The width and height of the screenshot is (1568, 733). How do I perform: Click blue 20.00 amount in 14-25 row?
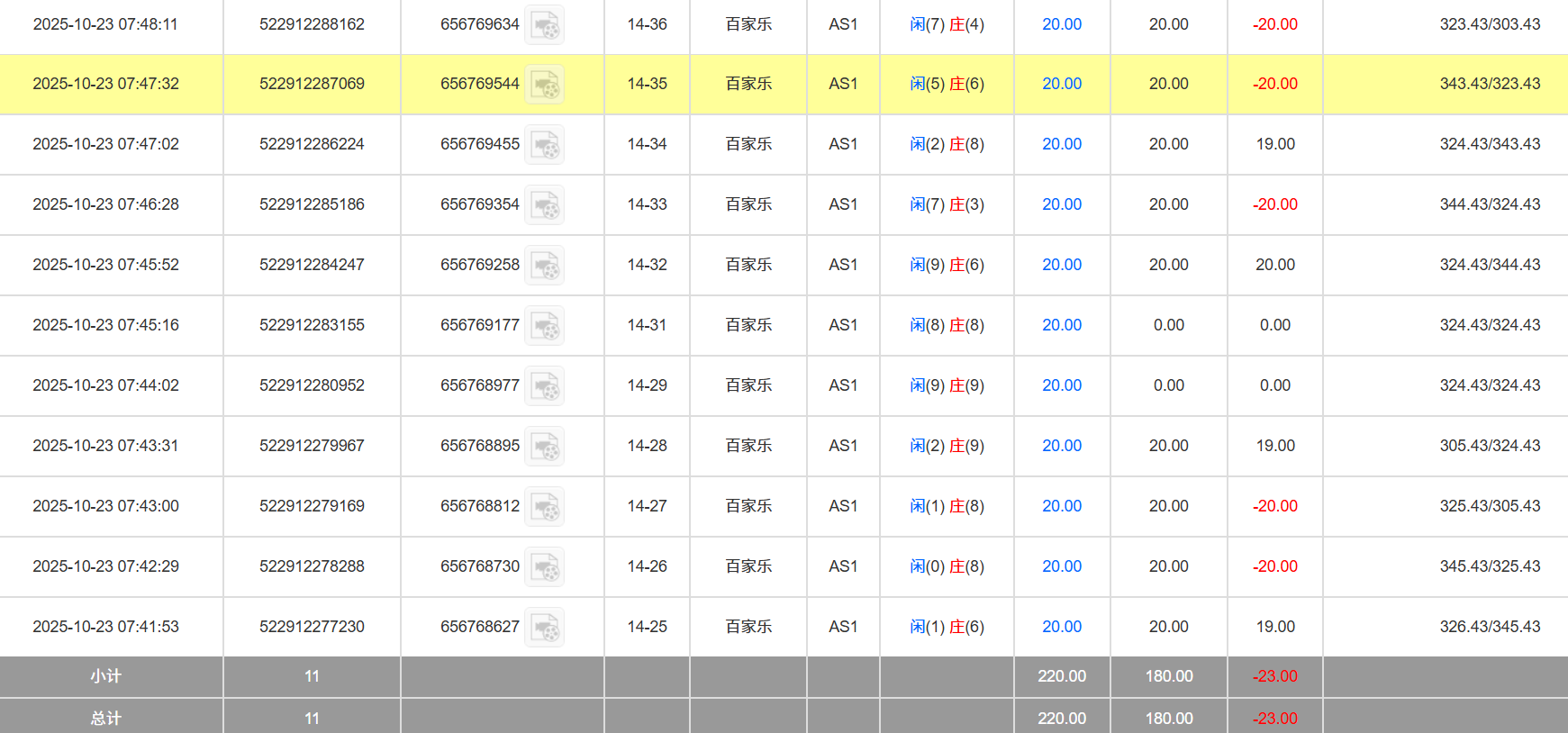coord(1061,627)
